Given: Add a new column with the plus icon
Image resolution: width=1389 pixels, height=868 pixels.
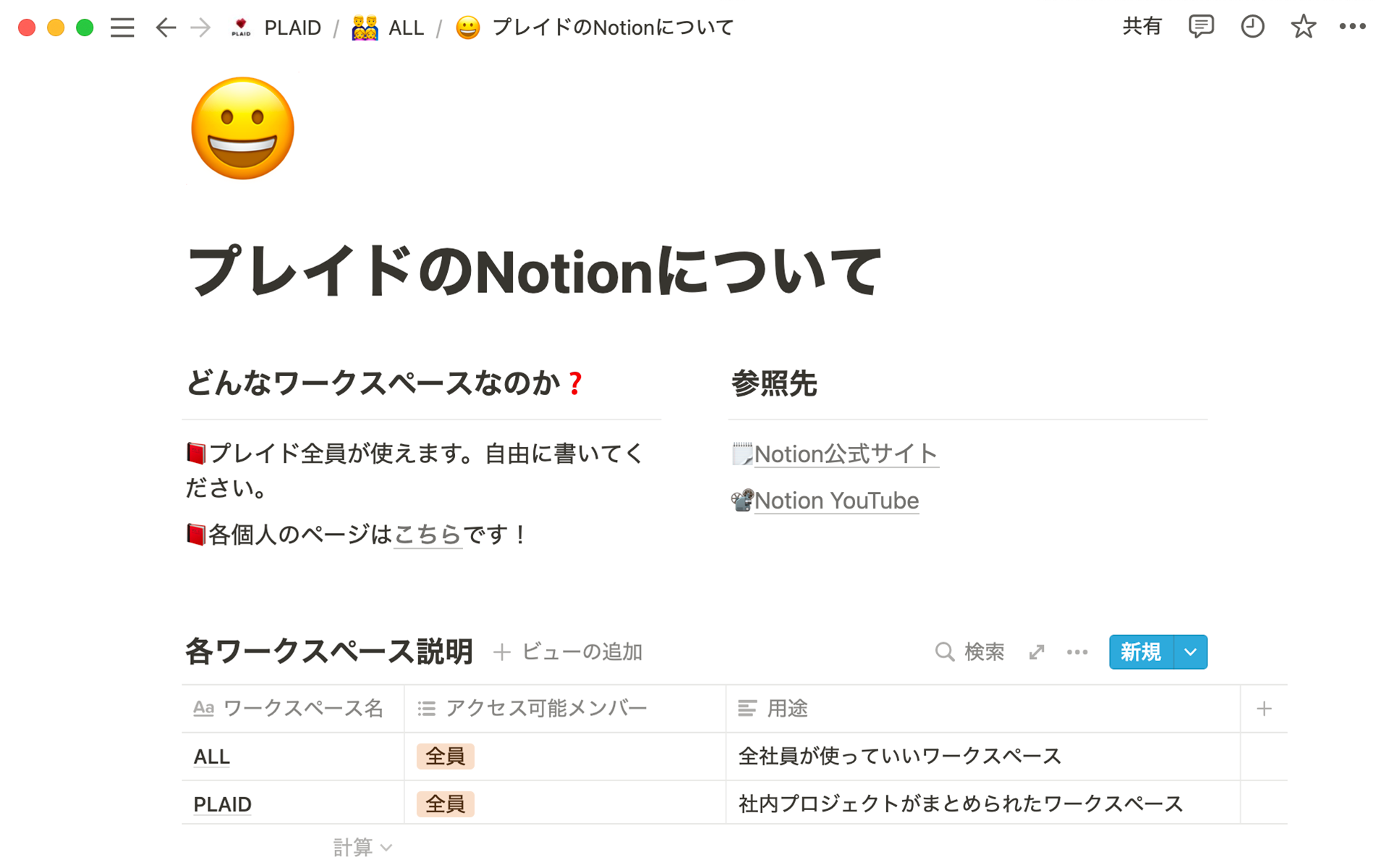Looking at the screenshot, I should [1264, 709].
